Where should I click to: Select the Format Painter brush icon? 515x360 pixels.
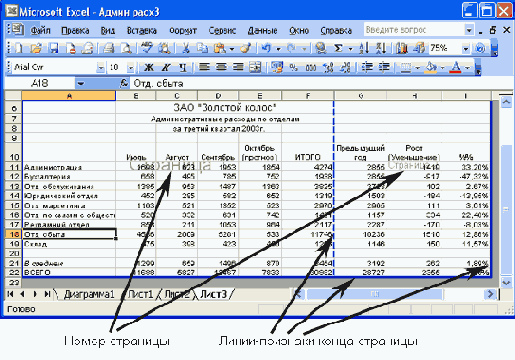(x=246, y=49)
